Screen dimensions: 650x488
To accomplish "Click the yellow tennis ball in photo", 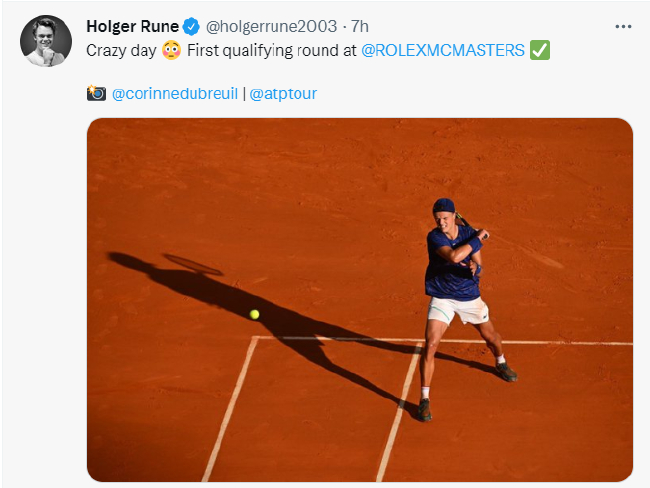I will click(x=255, y=314).
